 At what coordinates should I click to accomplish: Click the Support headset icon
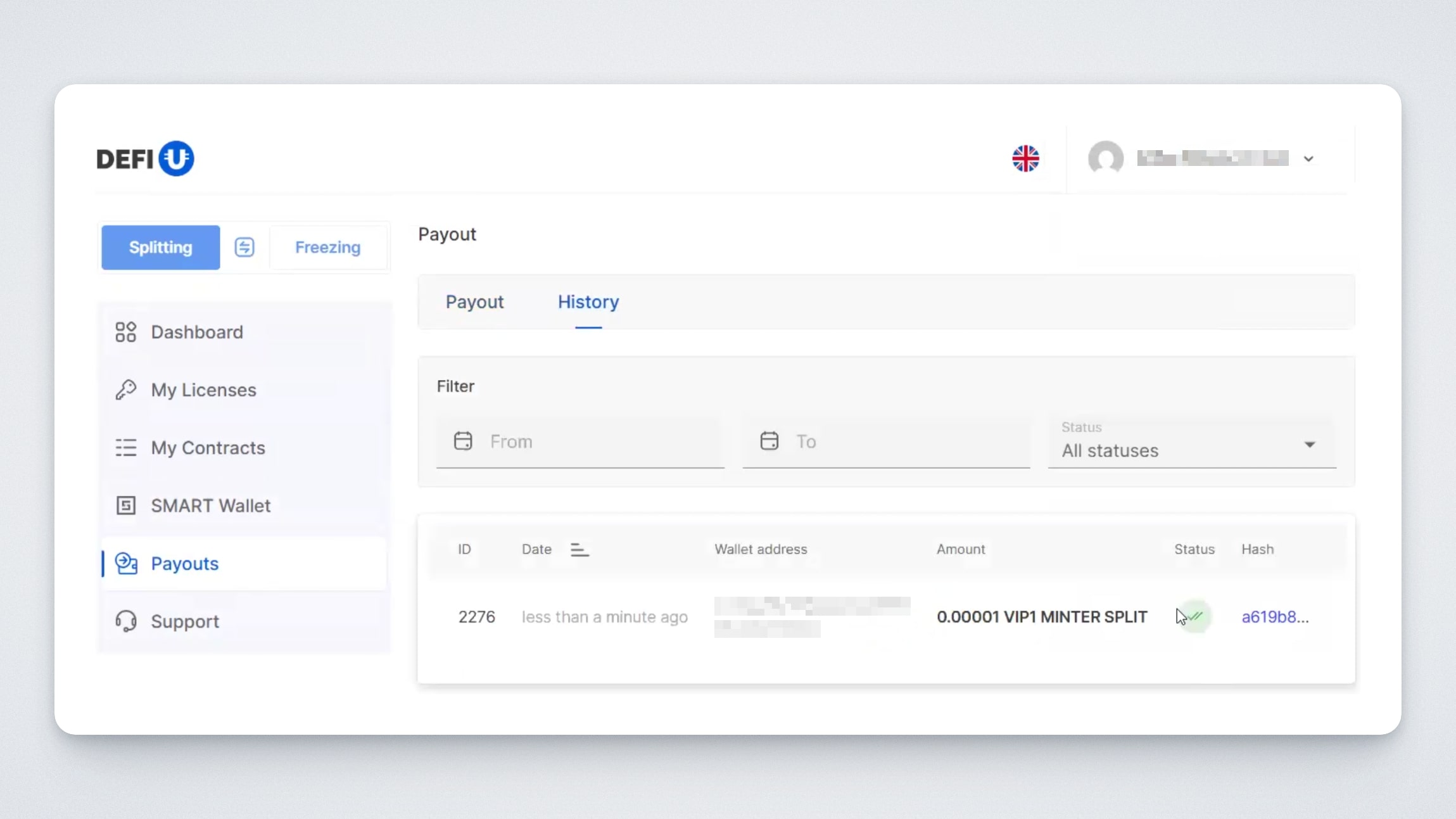pos(125,621)
